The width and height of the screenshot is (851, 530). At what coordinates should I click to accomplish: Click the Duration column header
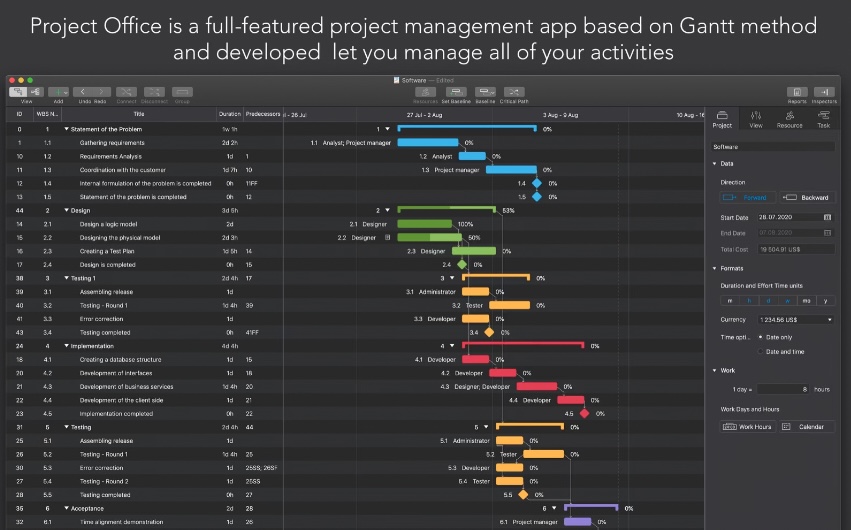point(230,114)
